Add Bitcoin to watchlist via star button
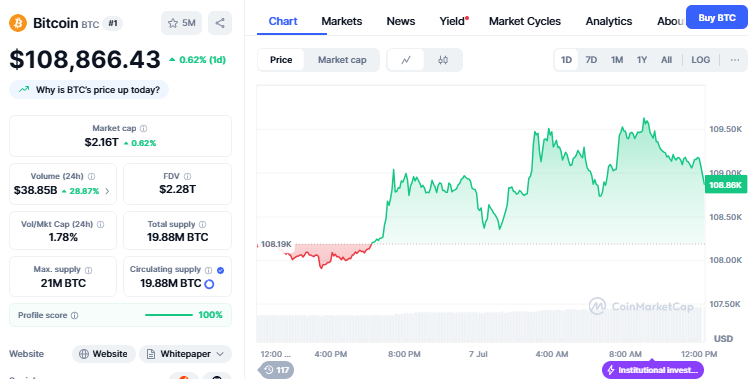Screen dimensions: 748x379 182,23
